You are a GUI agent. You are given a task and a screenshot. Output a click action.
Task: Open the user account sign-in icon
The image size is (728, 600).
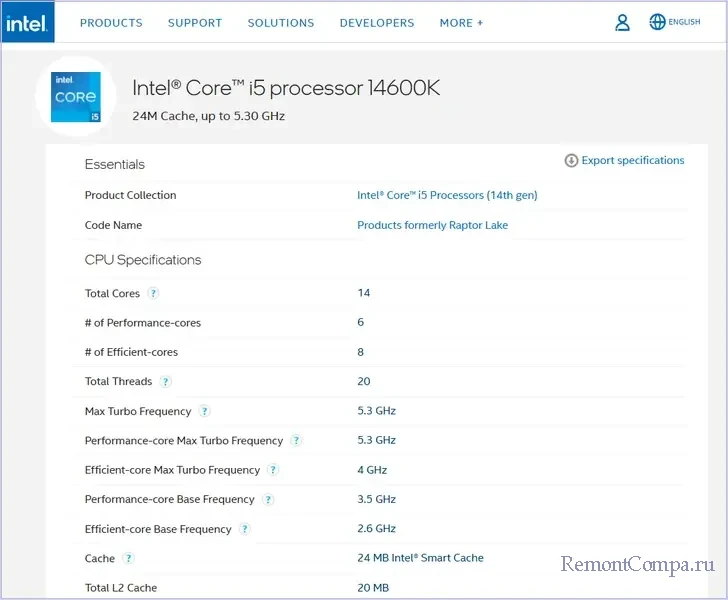coord(622,22)
